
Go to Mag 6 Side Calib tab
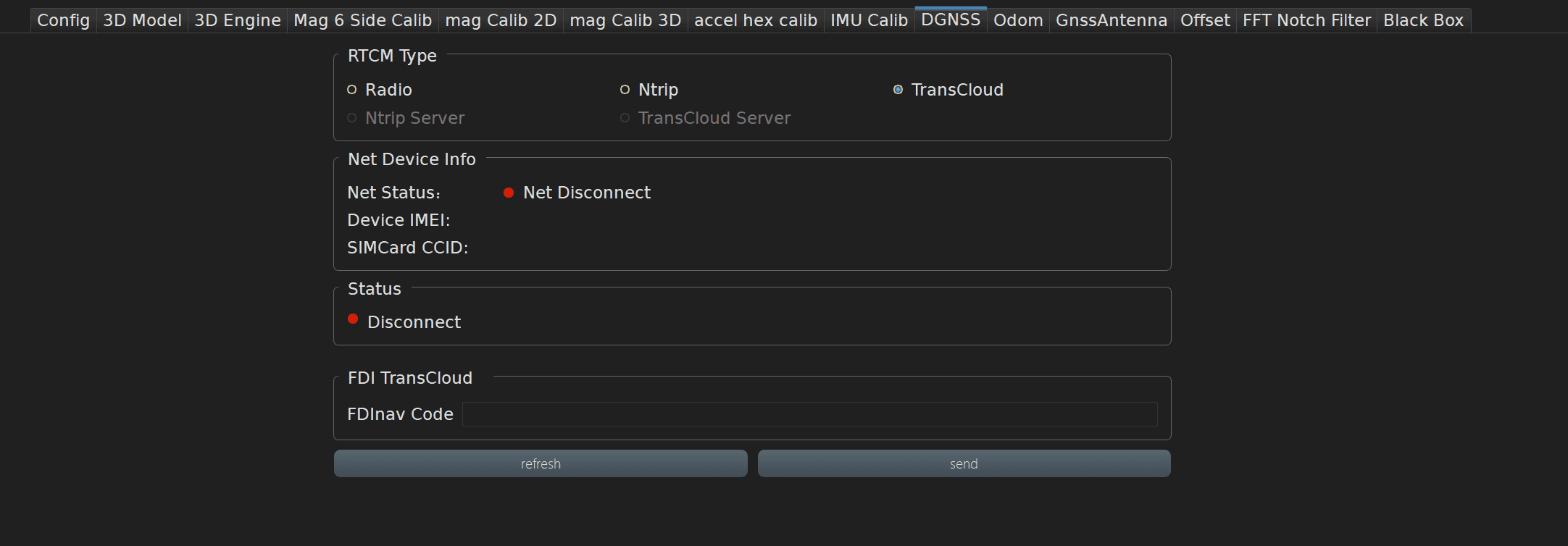(x=362, y=20)
